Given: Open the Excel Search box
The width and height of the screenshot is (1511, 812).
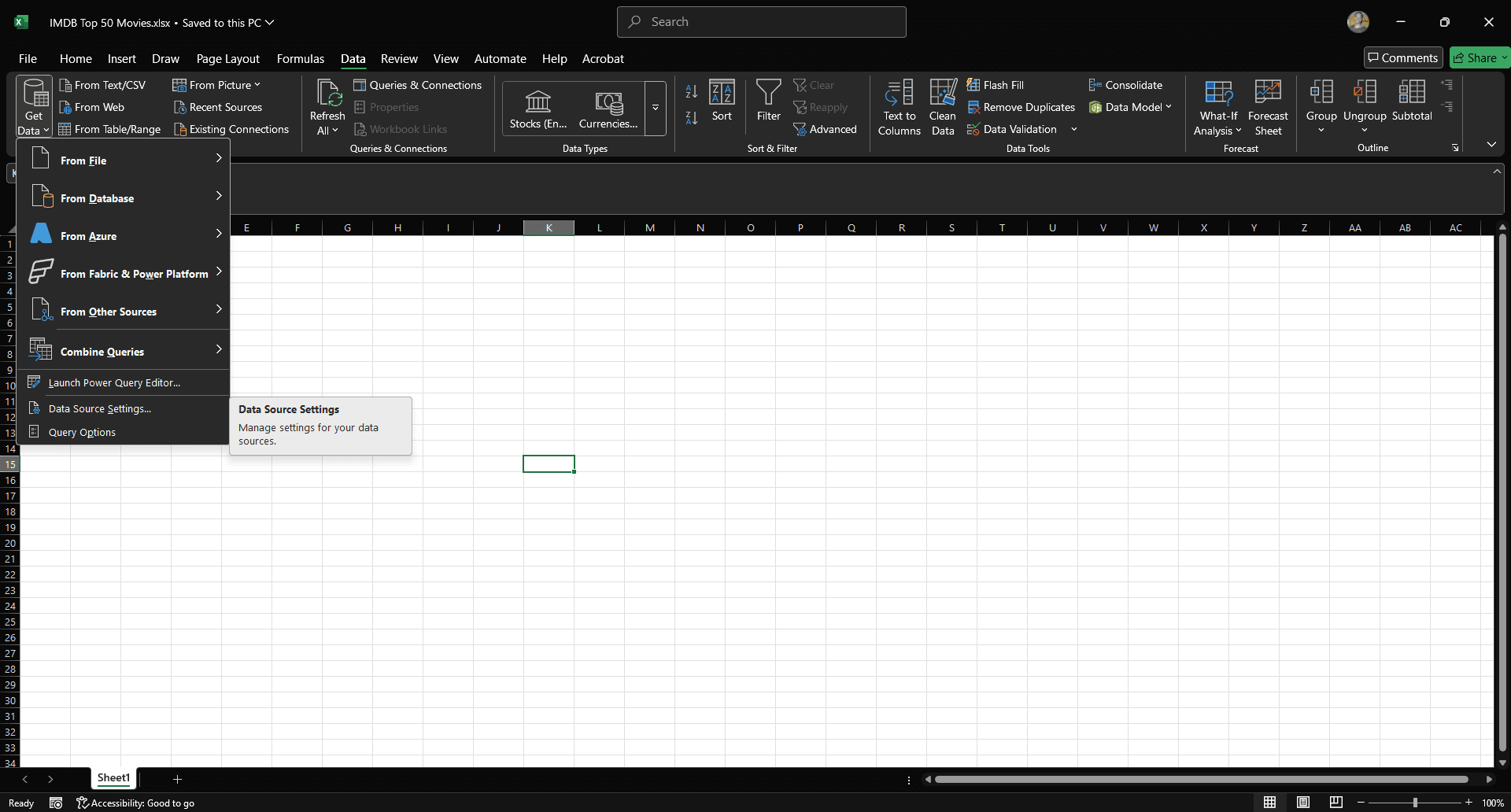Looking at the screenshot, I should click(761, 22).
